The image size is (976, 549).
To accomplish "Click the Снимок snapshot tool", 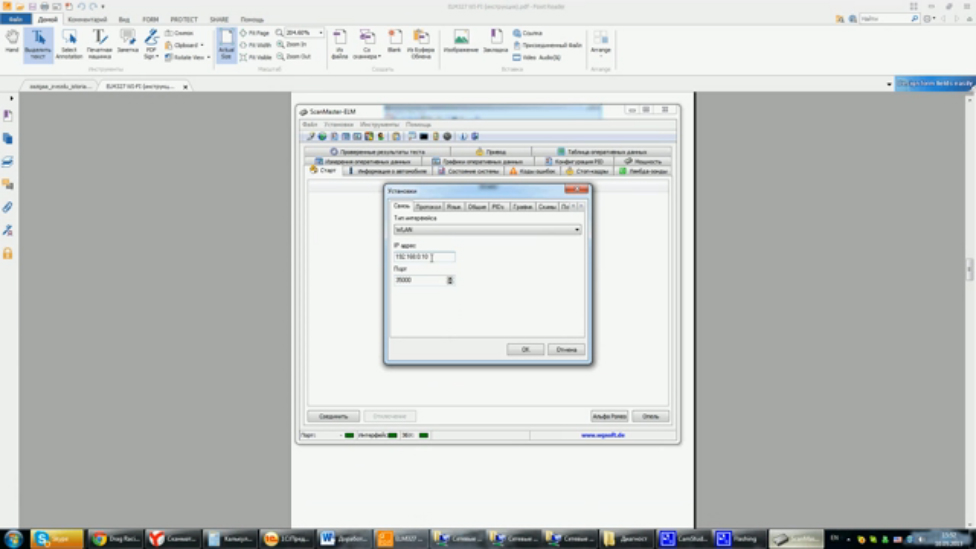I will tap(179, 32).
